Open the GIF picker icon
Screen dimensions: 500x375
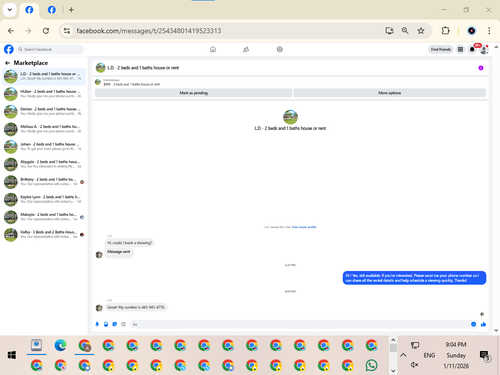click(x=123, y=324)
